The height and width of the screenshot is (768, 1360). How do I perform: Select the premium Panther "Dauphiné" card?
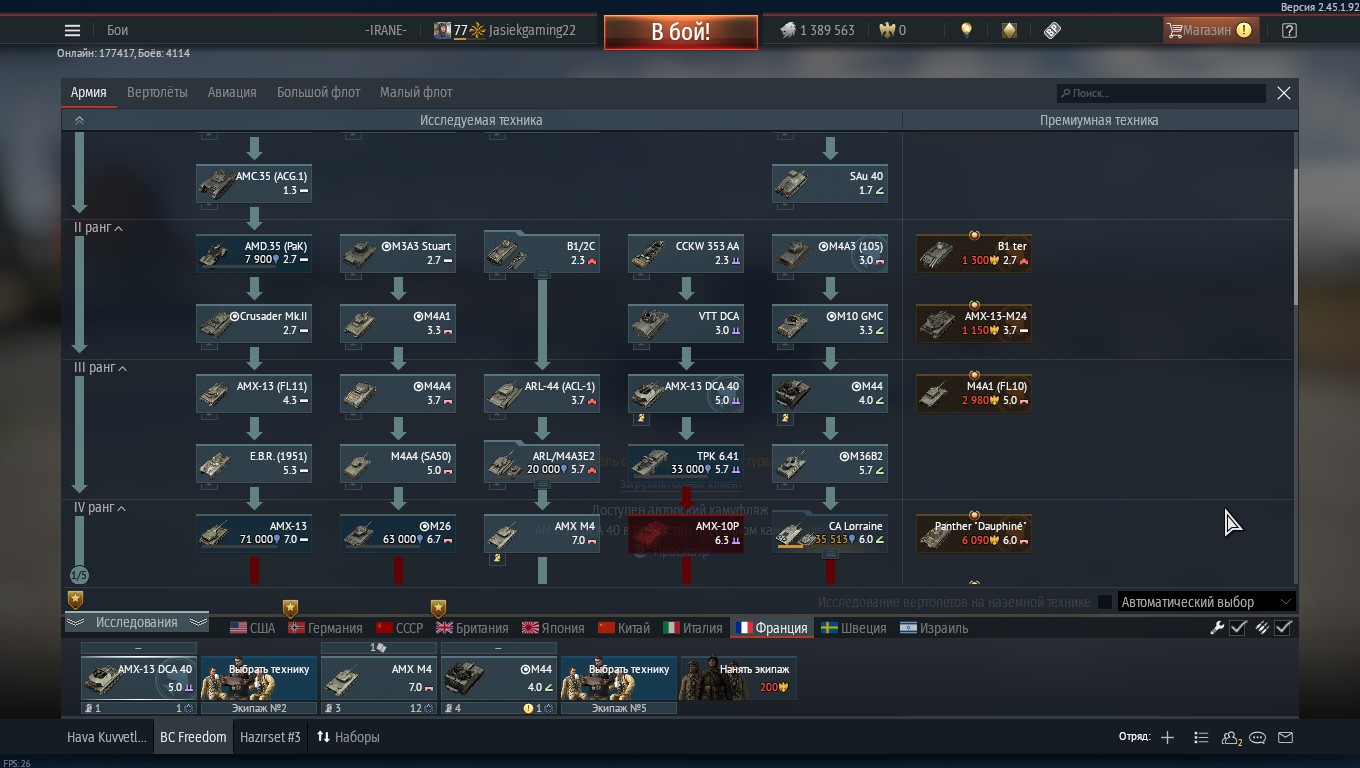[x=974, y=533]
